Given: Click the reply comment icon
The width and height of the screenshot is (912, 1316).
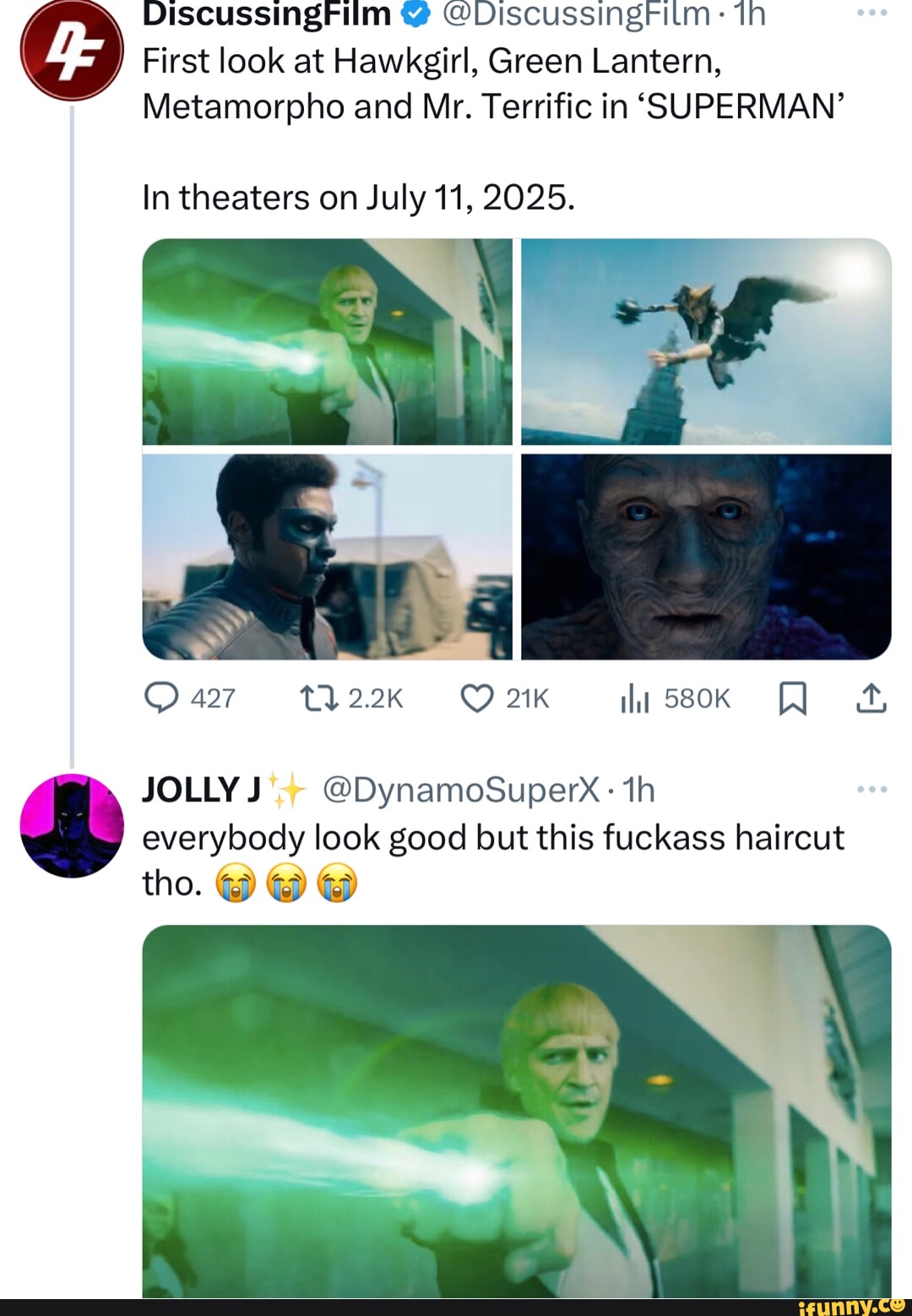Looking at the screenshot, I should [161, 699].
